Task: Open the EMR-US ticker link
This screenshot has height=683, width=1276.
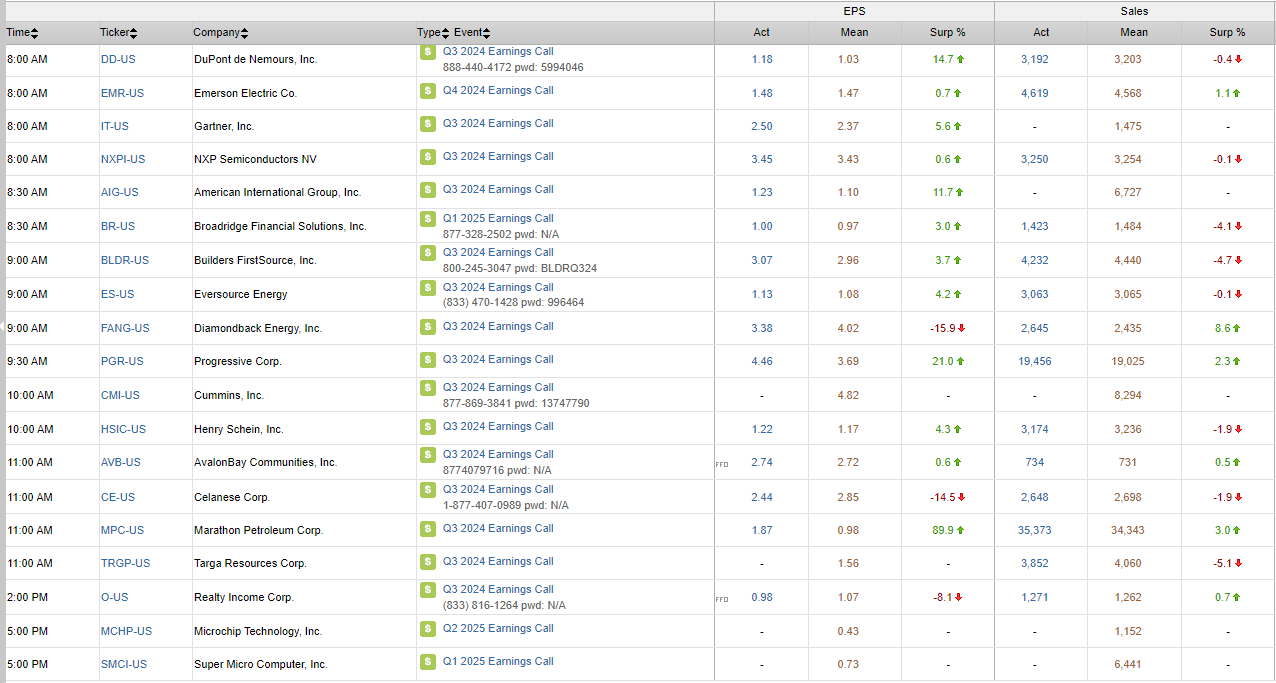Action: [x=122, y=93]
